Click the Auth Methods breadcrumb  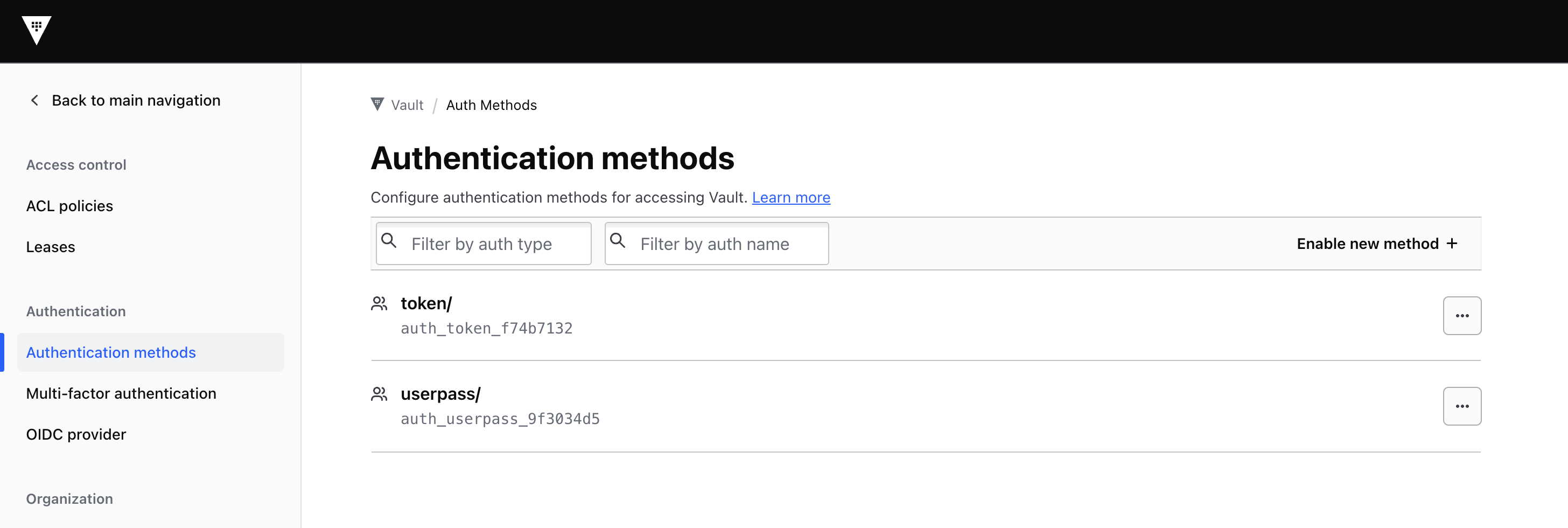click(491, 105)
